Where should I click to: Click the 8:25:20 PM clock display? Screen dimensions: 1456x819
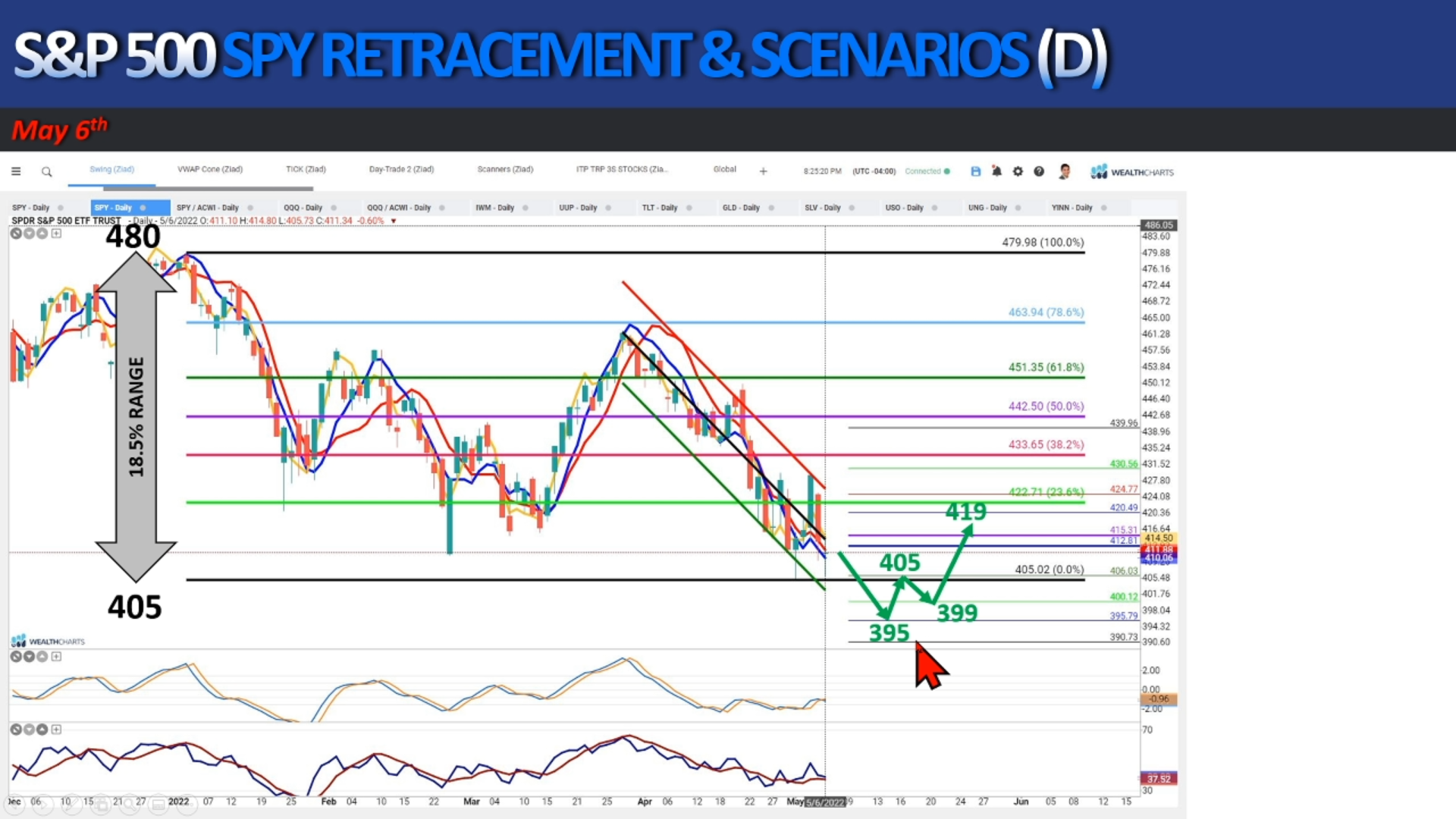[823, 171]
